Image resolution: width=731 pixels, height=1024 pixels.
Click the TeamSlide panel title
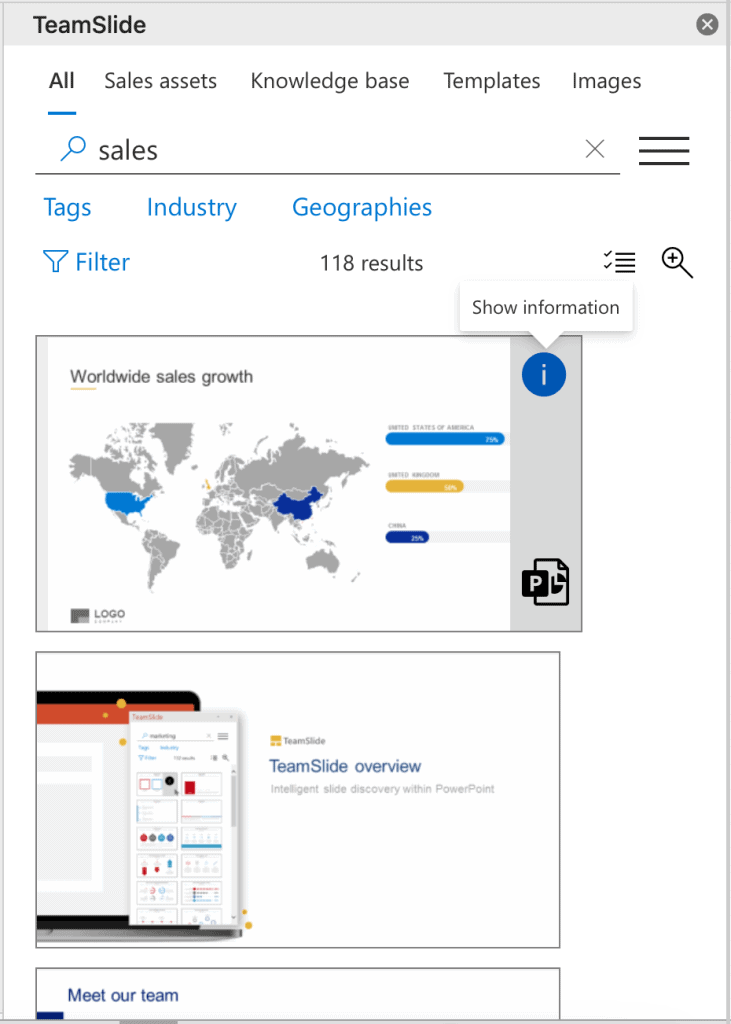pyautogui.click(x=89, y=25)
